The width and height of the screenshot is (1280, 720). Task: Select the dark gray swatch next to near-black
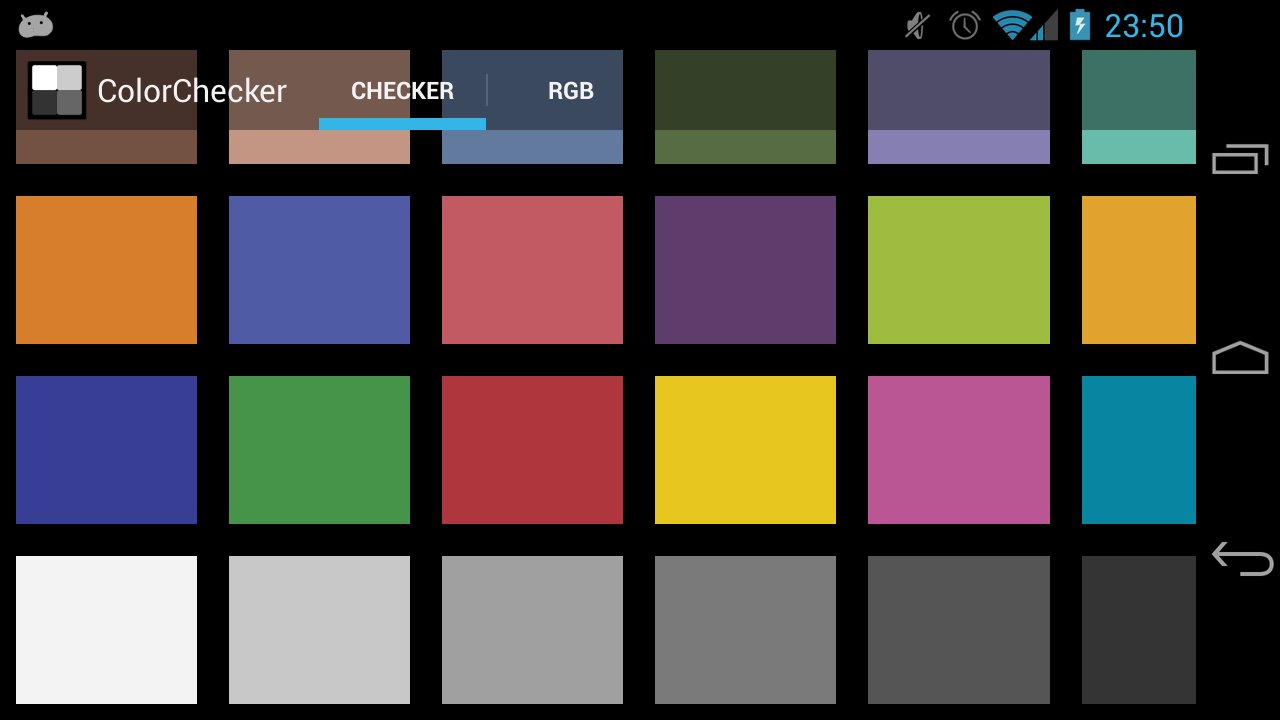pyautogui.click(x=959, y=630)
